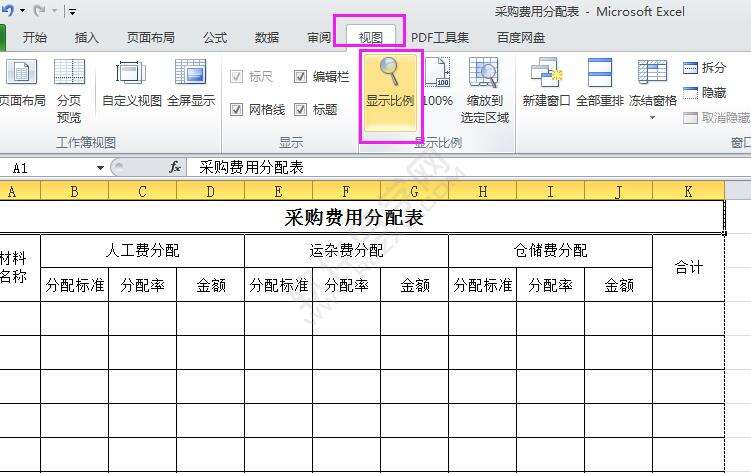The image size is (751, 473).
Task: Click the 材料名称 cell
Action: pos(20,268)
